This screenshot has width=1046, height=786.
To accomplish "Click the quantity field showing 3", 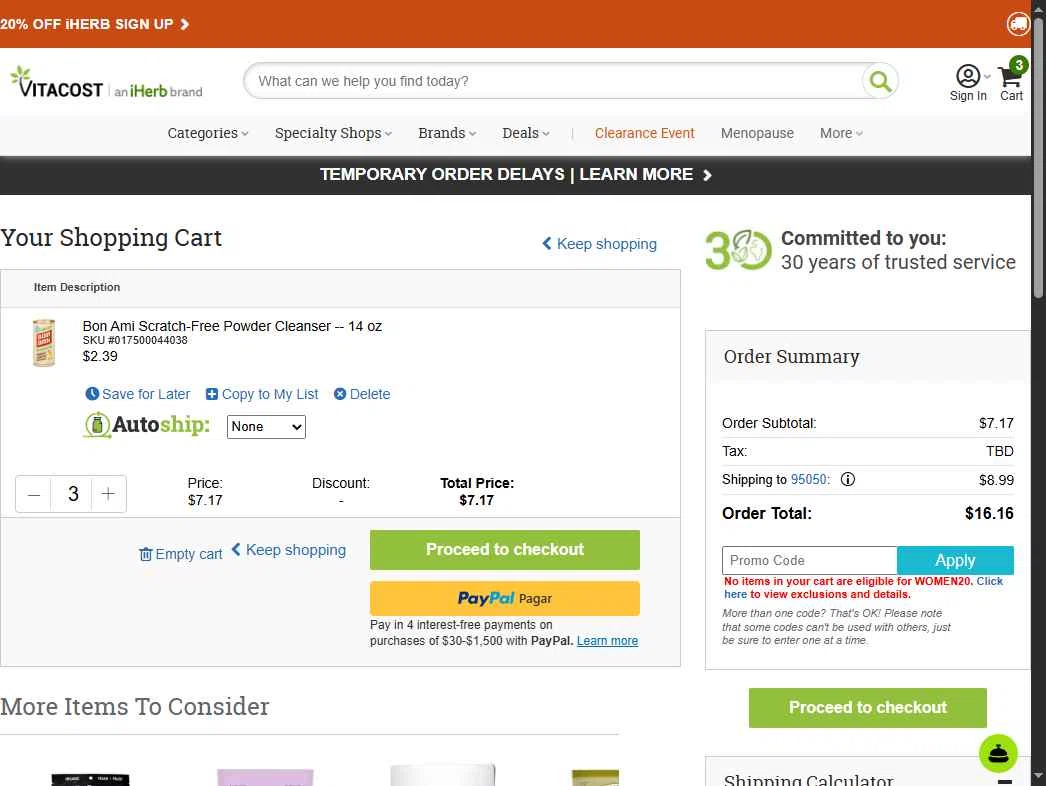I will [x=71, y=494].
